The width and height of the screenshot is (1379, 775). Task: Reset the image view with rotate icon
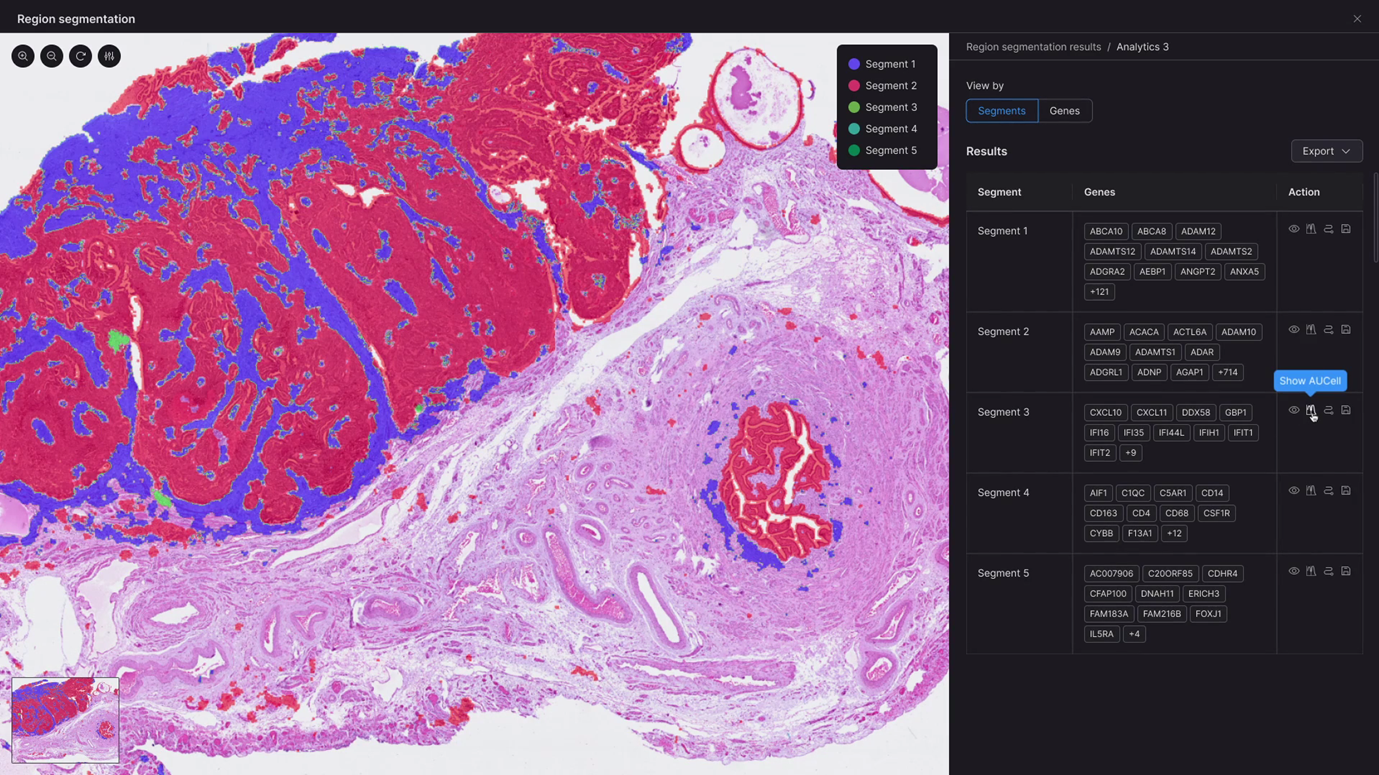click(x=81, y=56)
